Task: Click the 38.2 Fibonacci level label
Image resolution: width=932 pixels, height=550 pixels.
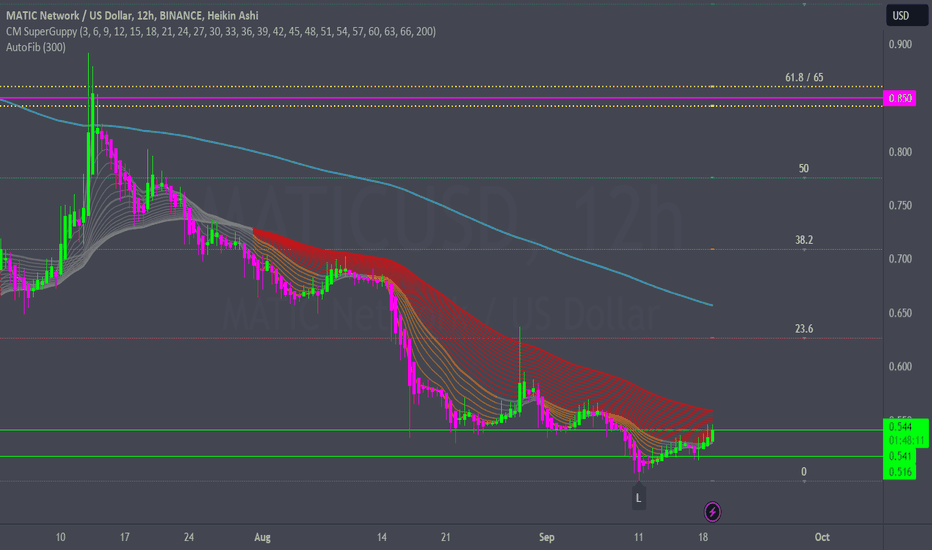Action: coord(804,240)
